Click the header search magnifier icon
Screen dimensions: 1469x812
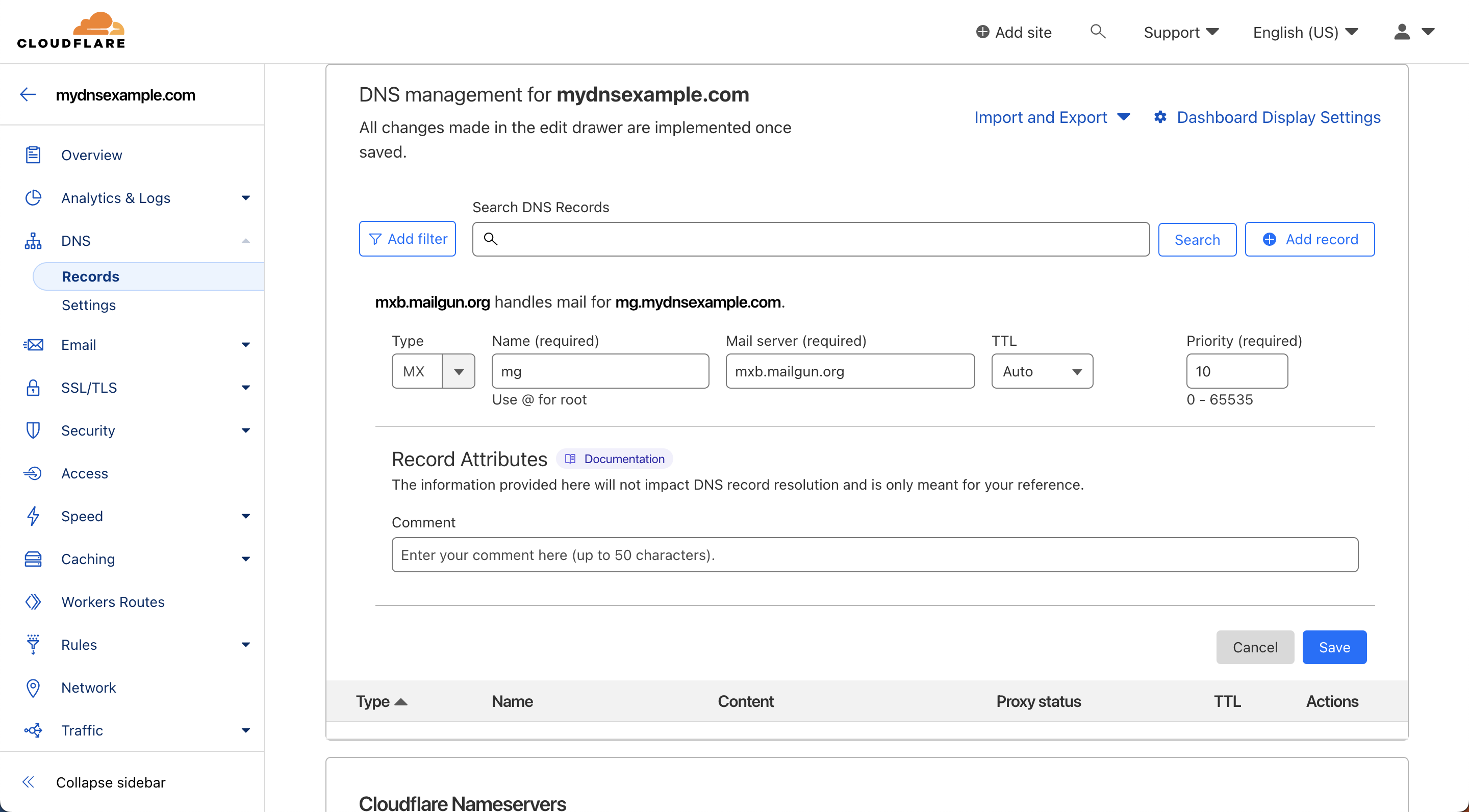point(1097,31)
